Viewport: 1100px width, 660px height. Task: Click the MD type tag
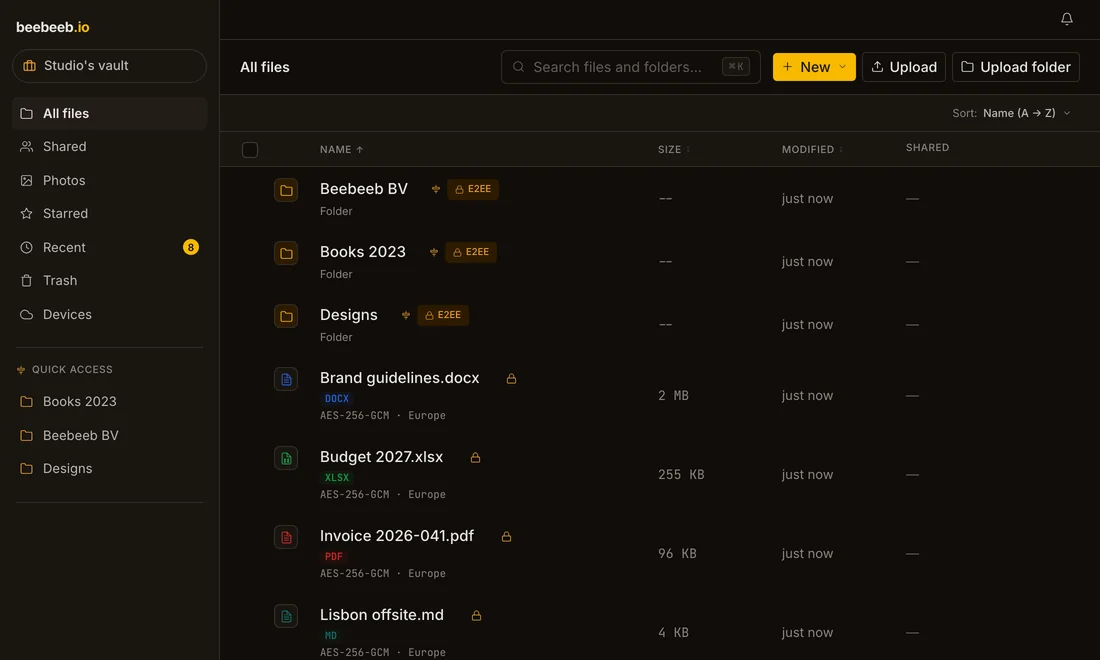point(331,636)
